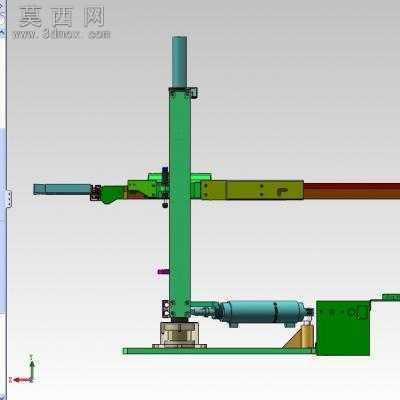The height and width of the screenshot is (400, 400).
Task: Select the magenta pin on column side
Action: 163,272
